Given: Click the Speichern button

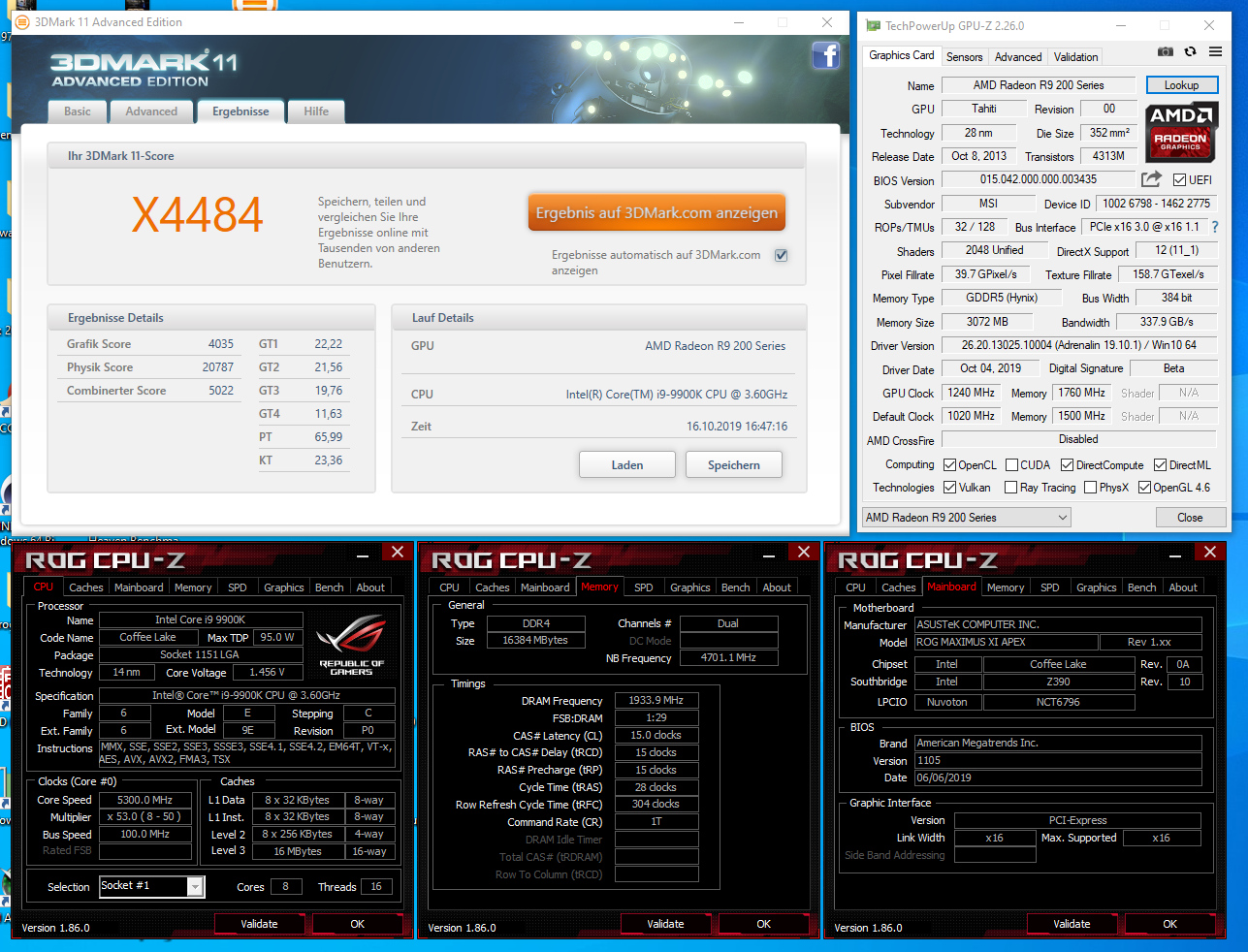Looking at the screenshot, I should point(734,465).
